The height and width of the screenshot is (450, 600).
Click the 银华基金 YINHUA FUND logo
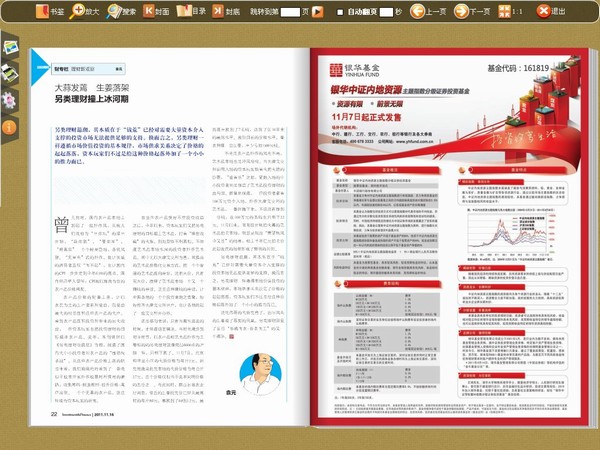point(355,70)
